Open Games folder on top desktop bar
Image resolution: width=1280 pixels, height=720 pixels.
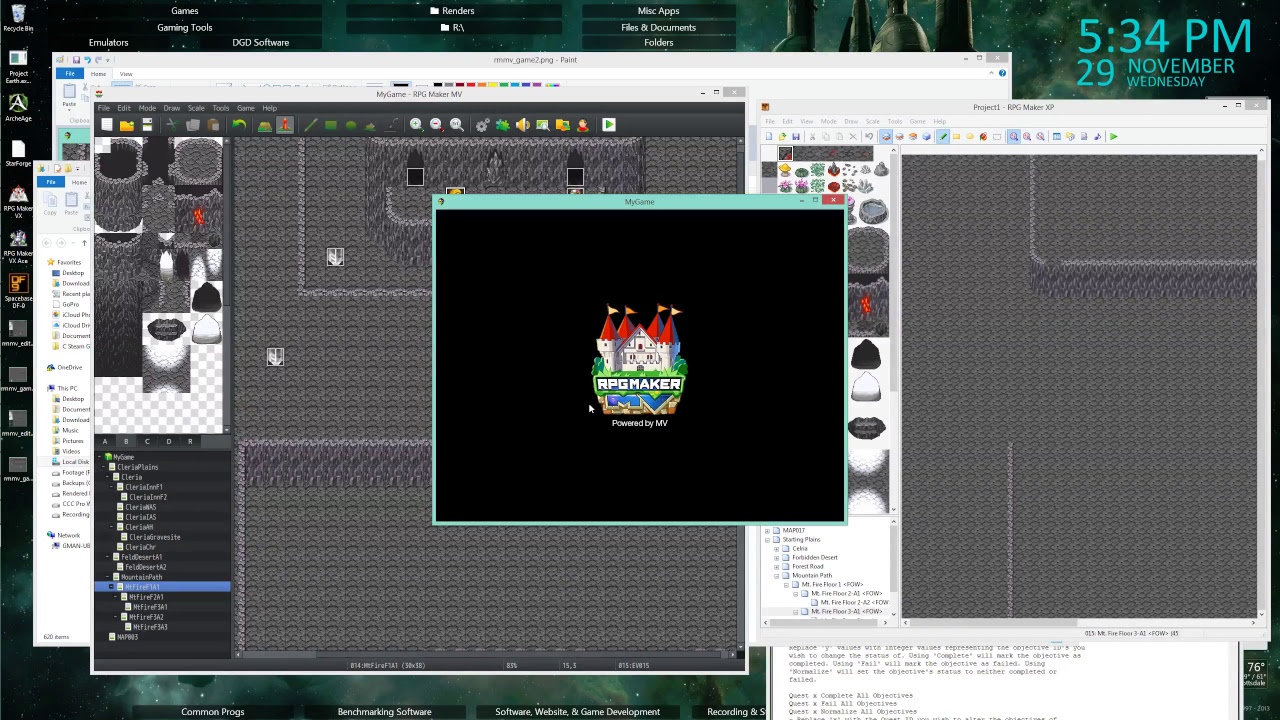[184, 11]
